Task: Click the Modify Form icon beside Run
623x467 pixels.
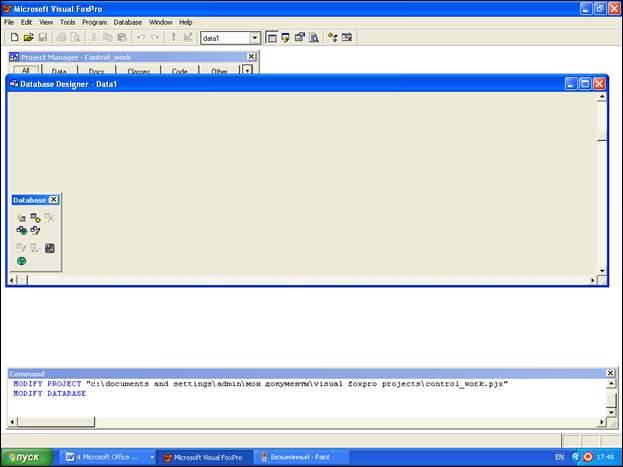Action: [x=188, y=37]
